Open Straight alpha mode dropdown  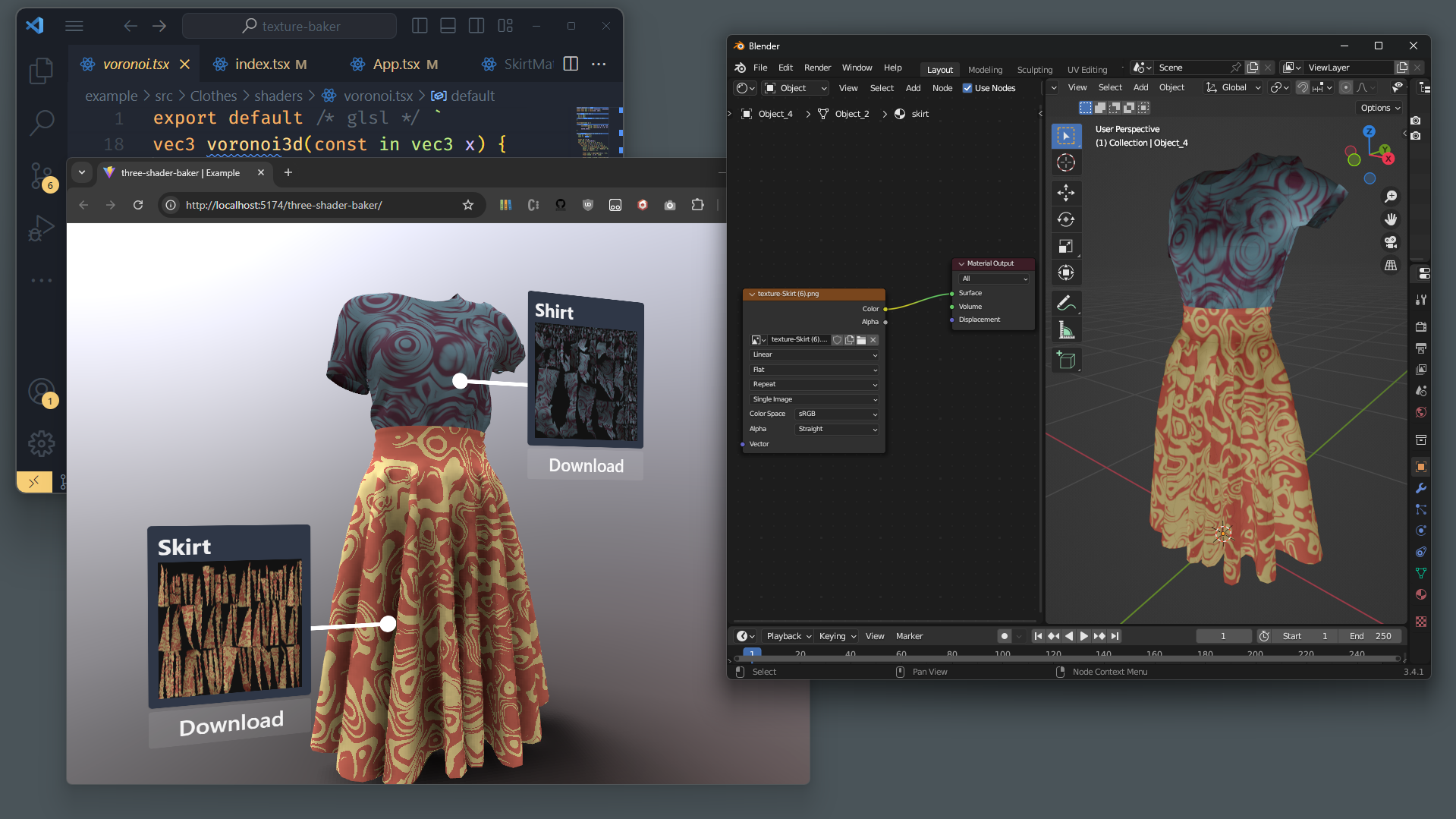(837, 429)
